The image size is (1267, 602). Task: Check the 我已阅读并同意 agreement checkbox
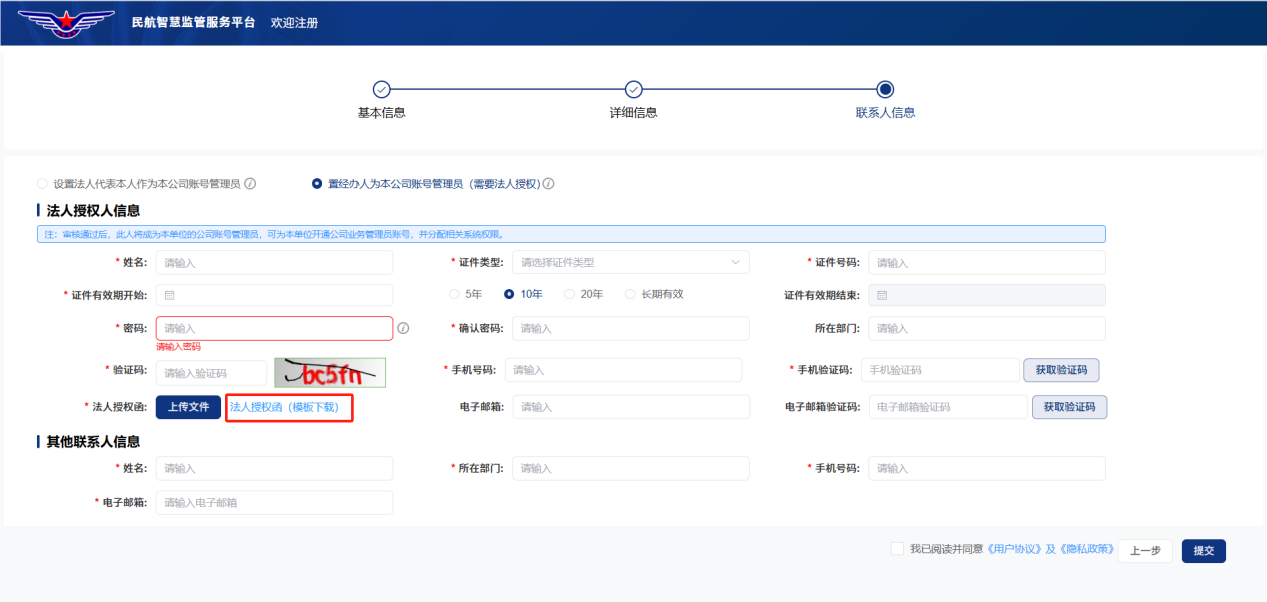[x=897, y=549]
